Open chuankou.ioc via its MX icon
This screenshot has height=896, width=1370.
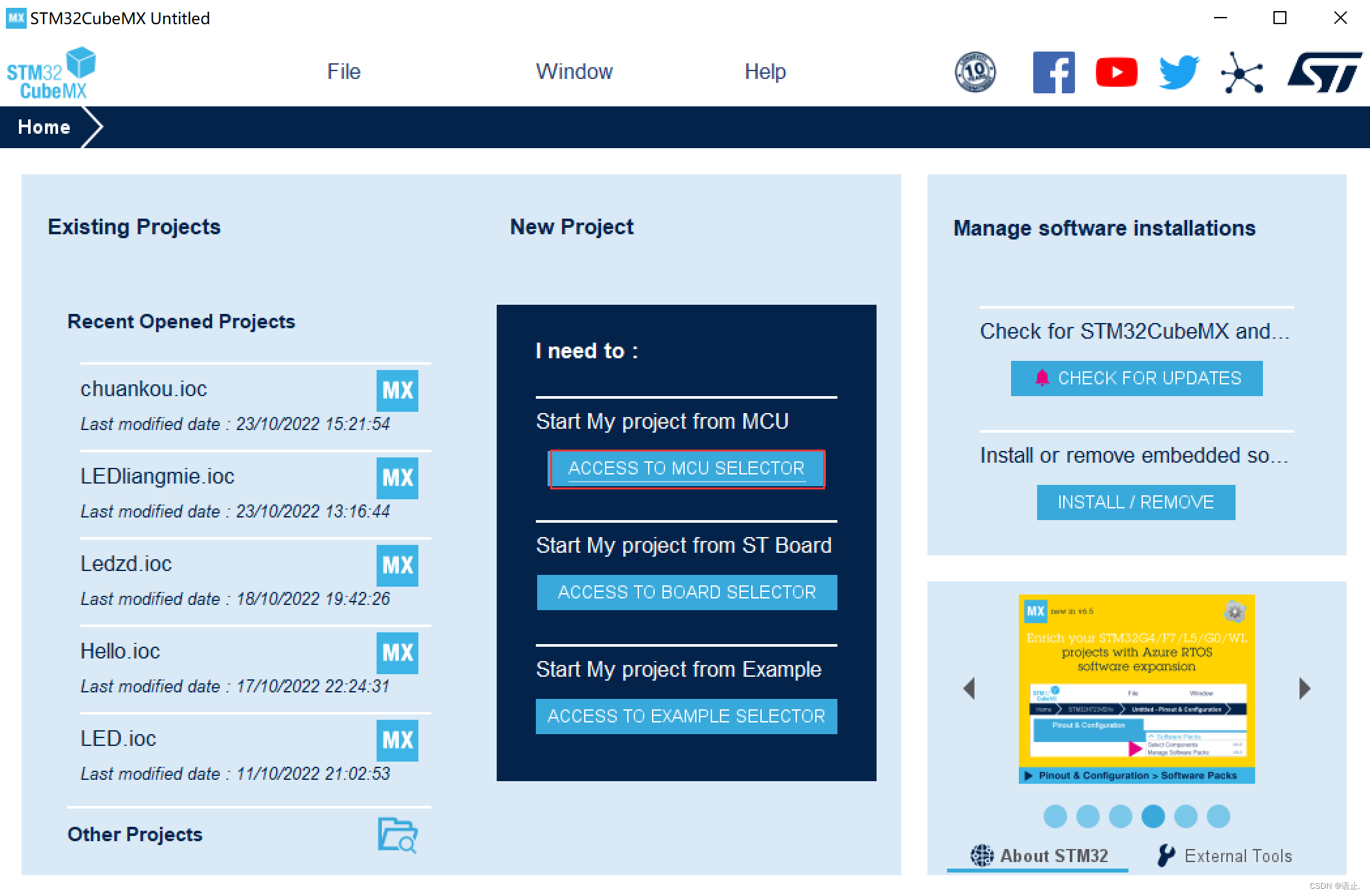(x=397, y=391)
